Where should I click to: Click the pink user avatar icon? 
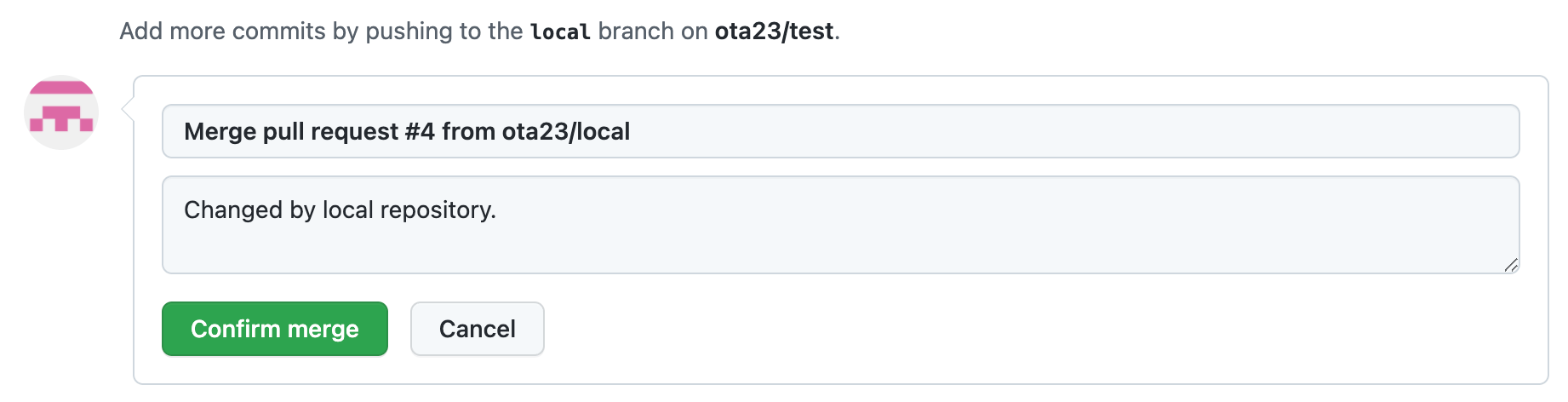(x=61, y=112)
